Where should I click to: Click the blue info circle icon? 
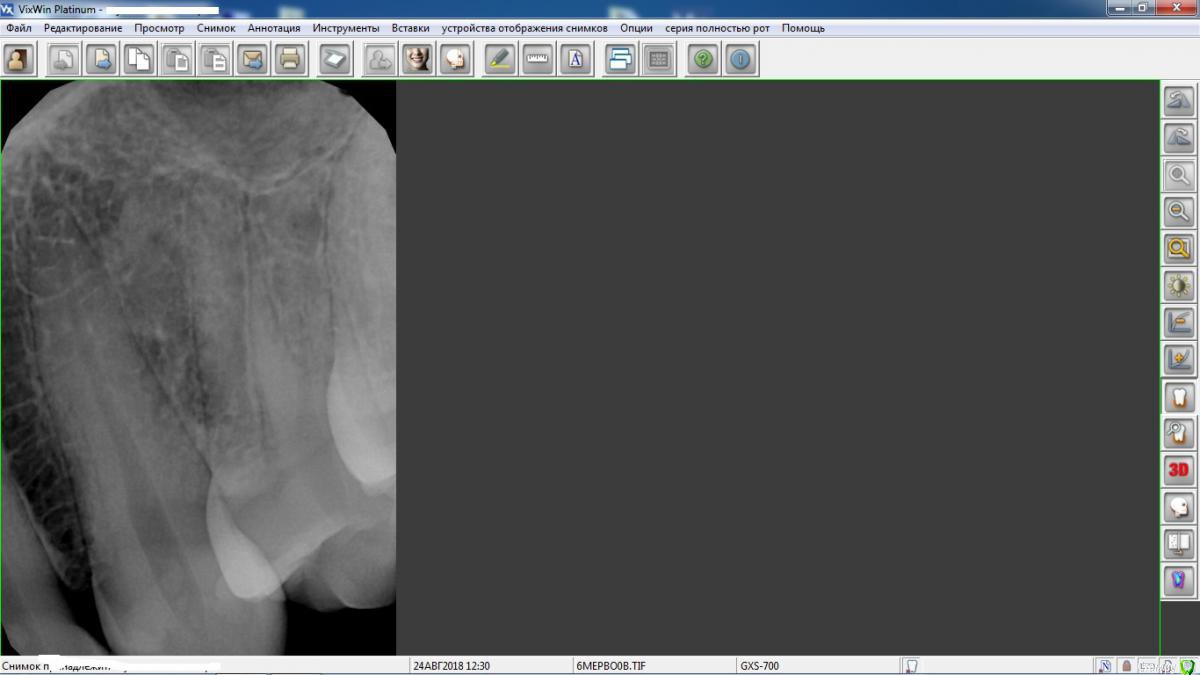pyautogui.click(x=740, y=60)
